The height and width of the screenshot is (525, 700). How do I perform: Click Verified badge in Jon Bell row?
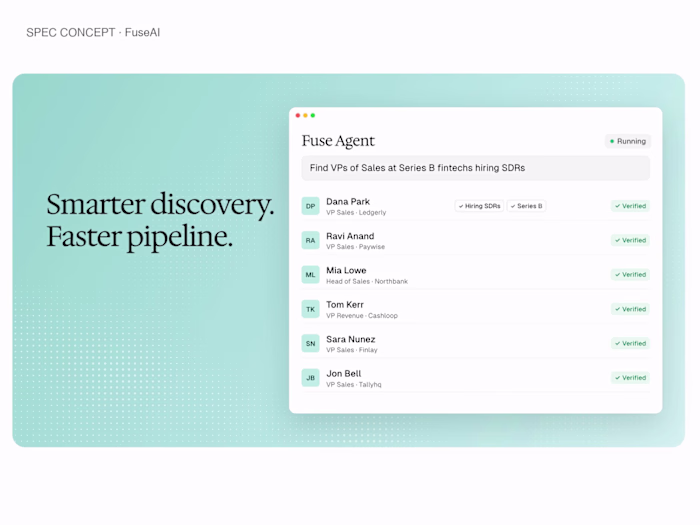pos(630,378)
